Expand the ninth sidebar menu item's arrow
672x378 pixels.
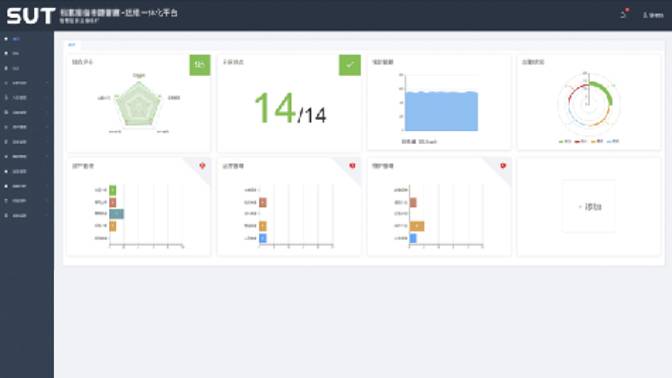point(47,156)
